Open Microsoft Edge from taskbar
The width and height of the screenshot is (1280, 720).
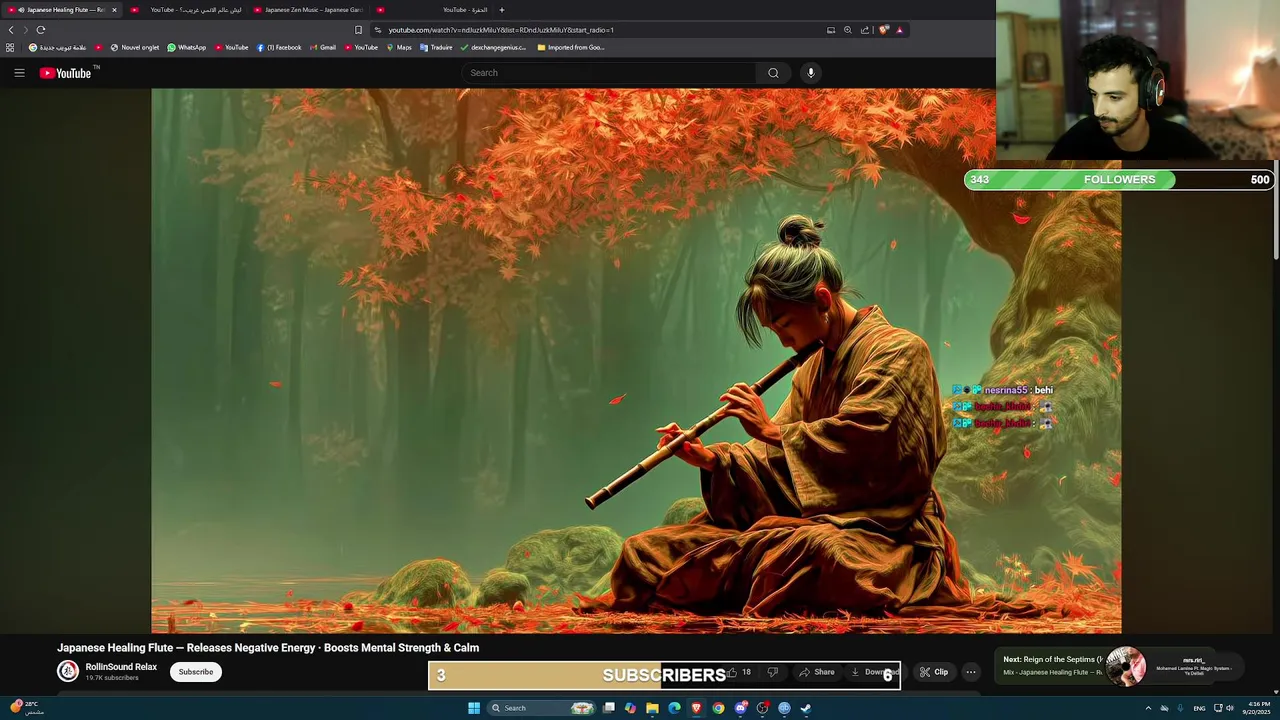pyautogui.click(x=674, y=708)
